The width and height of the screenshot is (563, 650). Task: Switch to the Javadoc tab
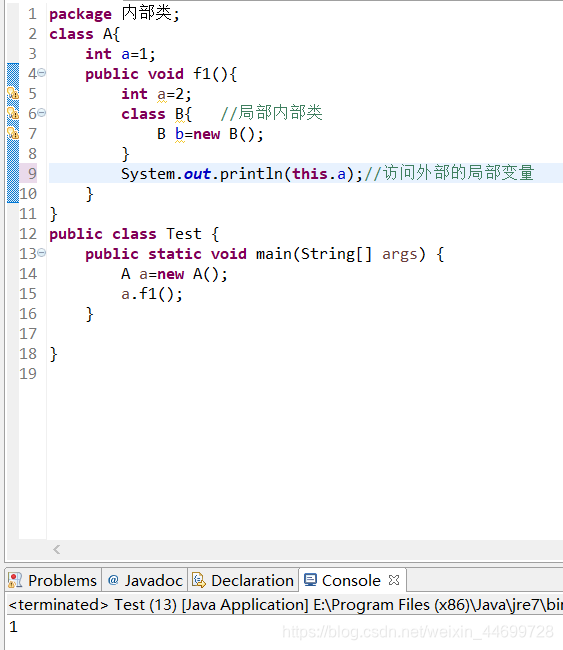coord(145,580)
